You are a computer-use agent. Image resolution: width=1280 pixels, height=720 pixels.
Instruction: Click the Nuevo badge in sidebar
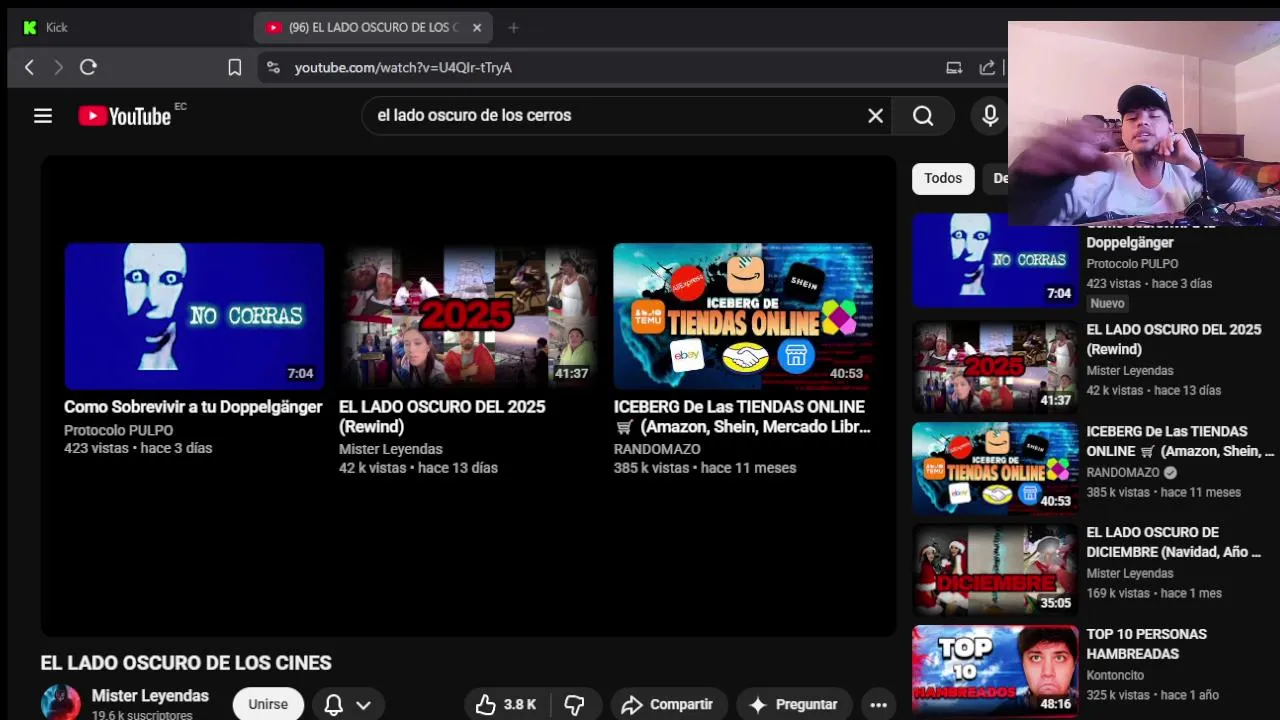1108,303
